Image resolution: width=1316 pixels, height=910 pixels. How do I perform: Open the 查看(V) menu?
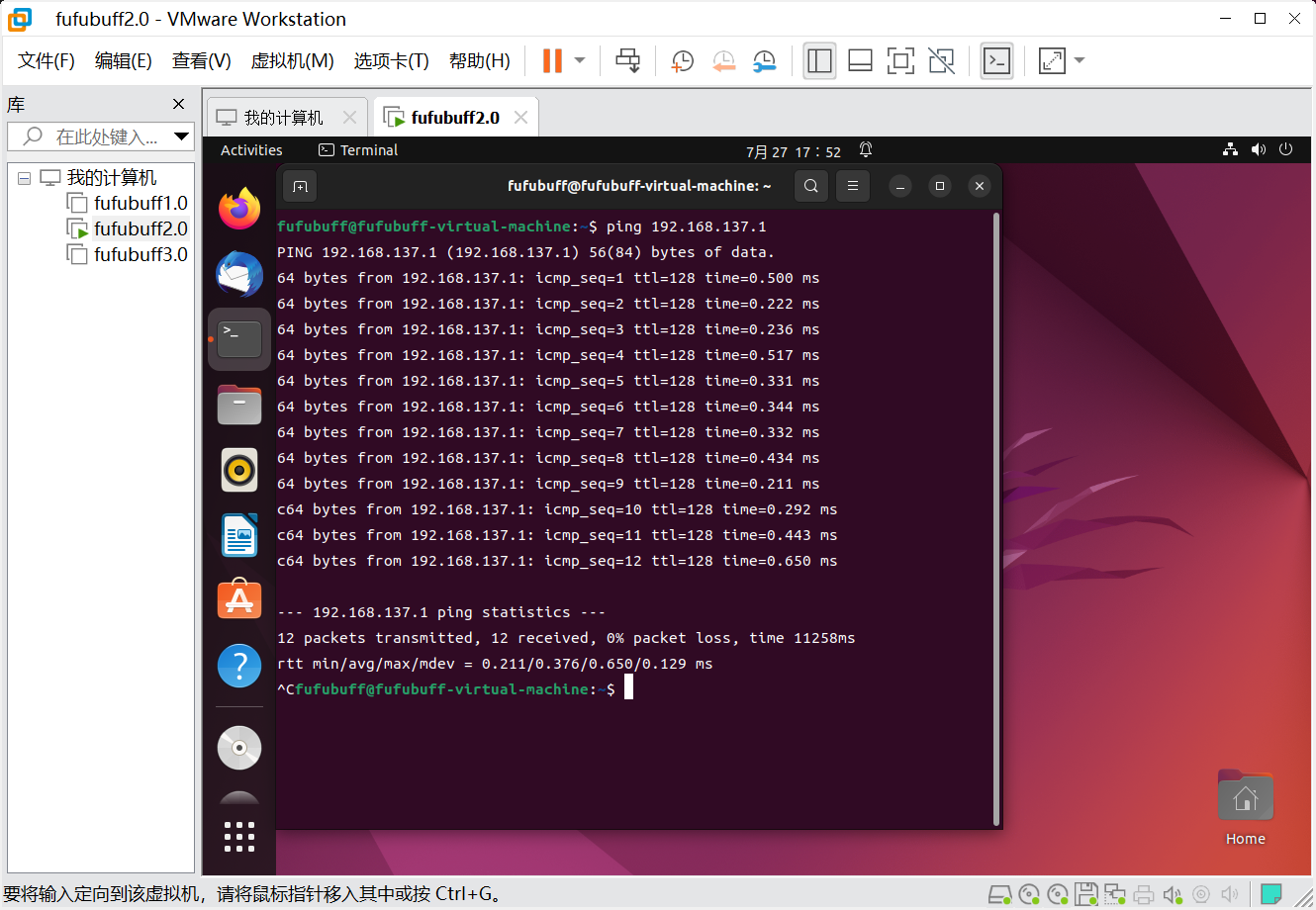coord(202,61)
